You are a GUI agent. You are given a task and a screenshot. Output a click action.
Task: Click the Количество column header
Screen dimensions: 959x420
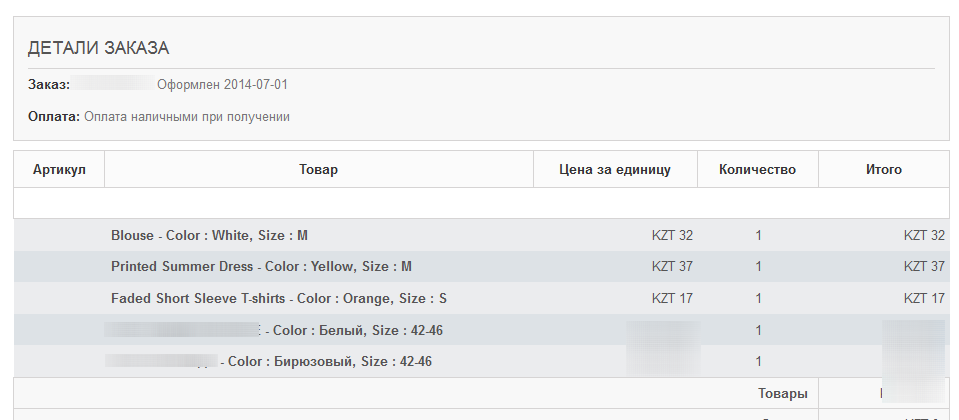(x=757, y=170)
